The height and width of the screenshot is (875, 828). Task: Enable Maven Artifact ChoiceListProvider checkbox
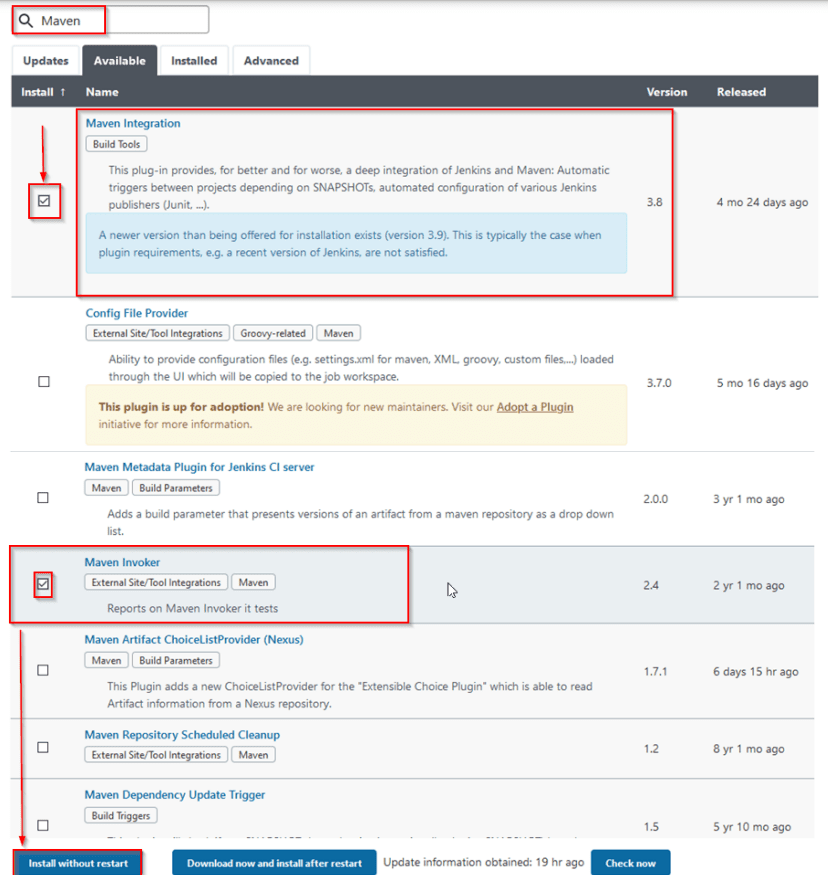[x=43, y=670]
